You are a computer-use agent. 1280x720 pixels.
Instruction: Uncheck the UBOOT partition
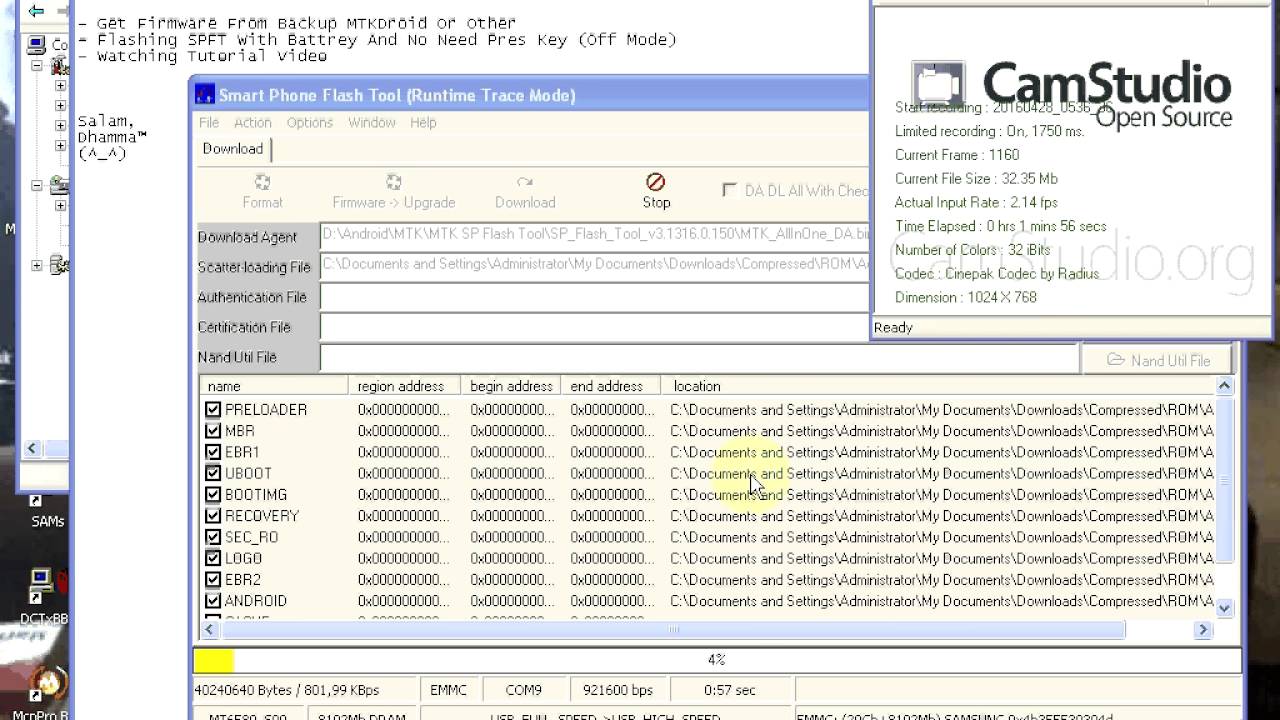[x=213, y=473]
